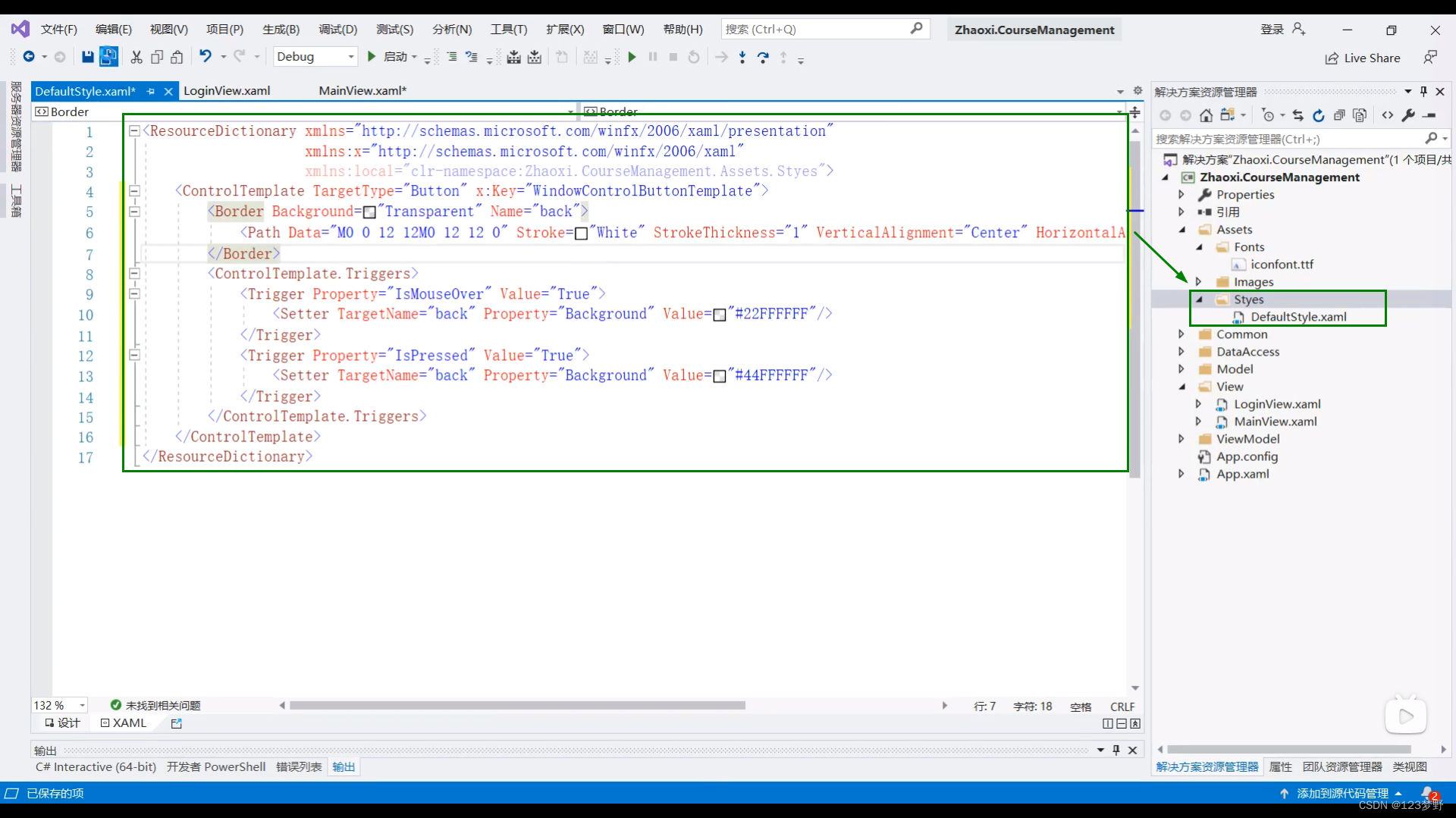Viewport: 1456px width, 818px height.
Task: Click View Code icon in Solution Explorer
Action: tap(1387, 115)
